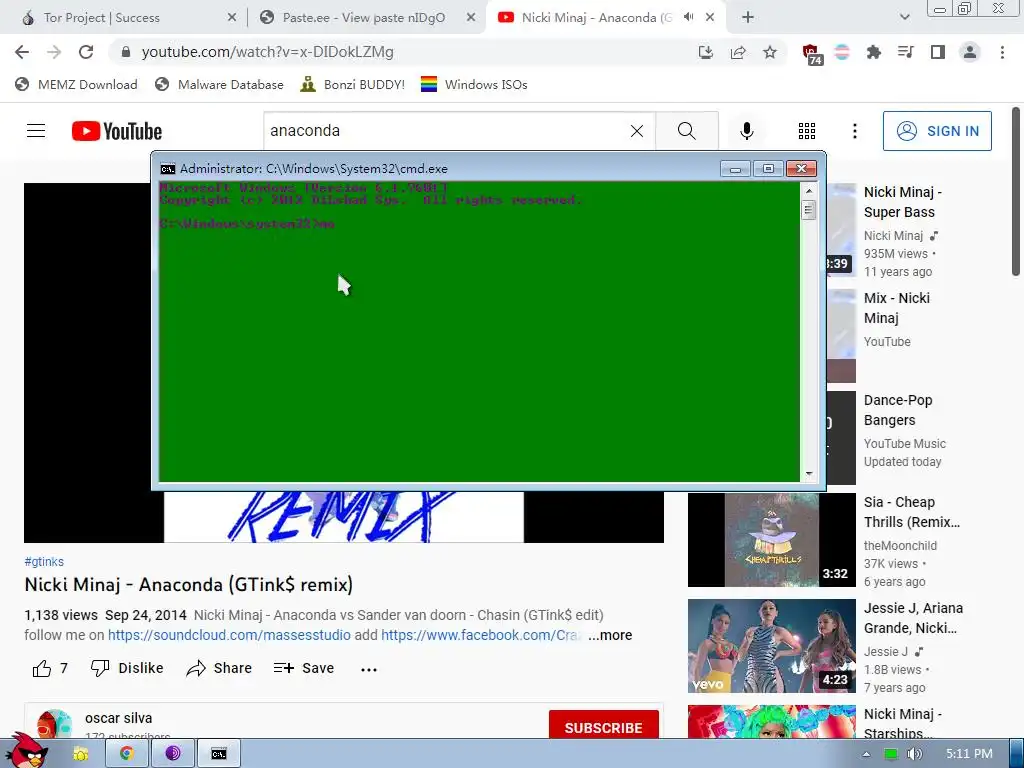Screen dimensions: 1024x768
Task: Run search with the magnifier button
Action: point(686,131)
